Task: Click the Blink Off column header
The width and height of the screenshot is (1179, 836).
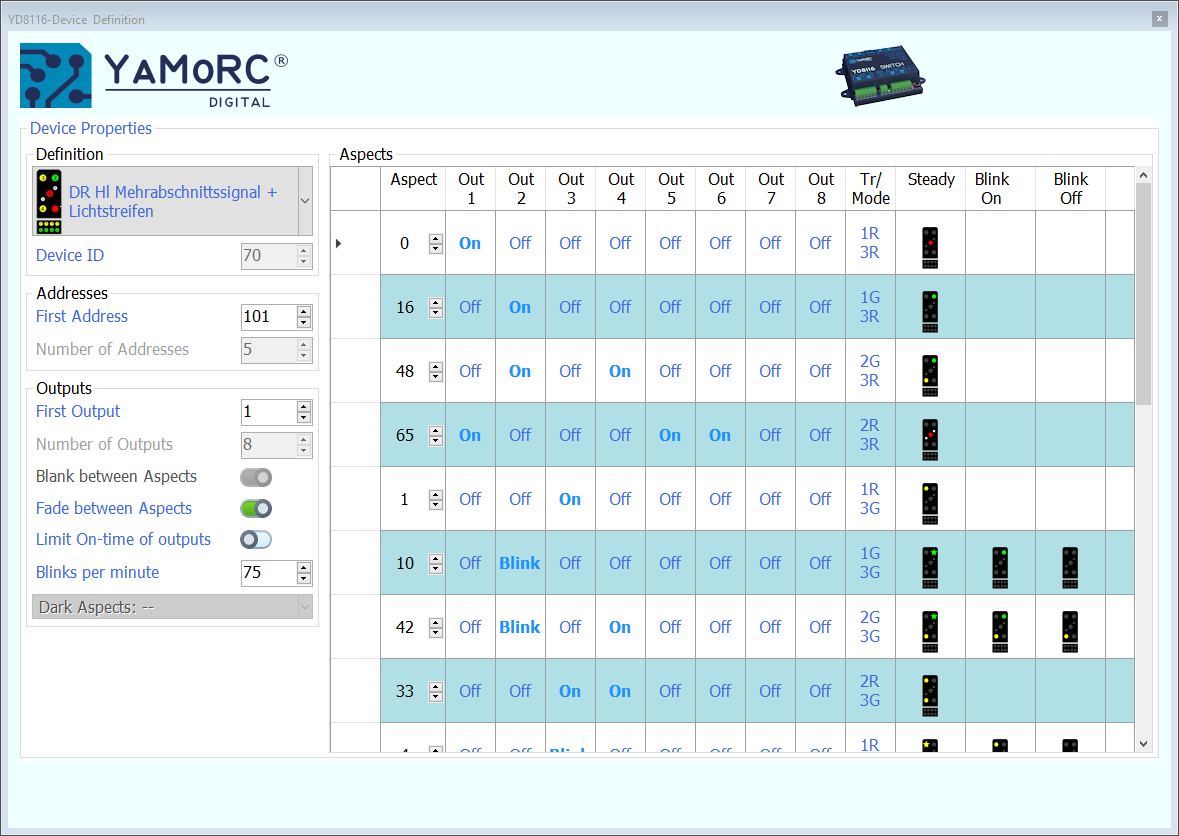Action: click(1071, 188)
